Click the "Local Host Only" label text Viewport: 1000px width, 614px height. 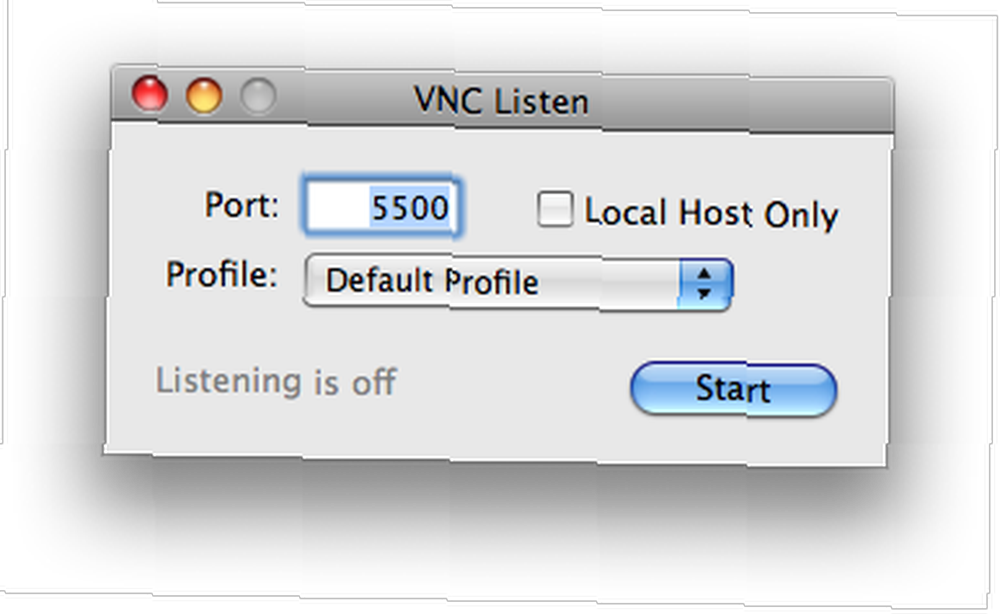(711, 212)
